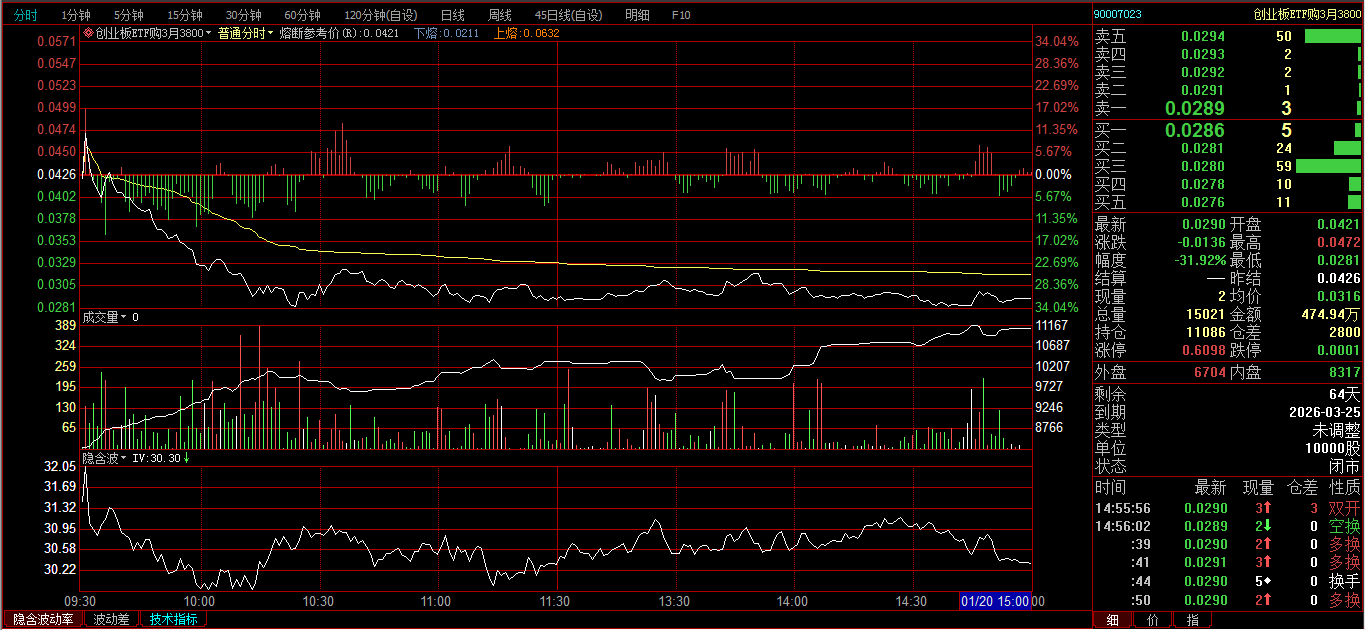Image resolution: width=1365 pixels, height=630 pixels.
Task: Click the 卖五 green order volume bar
Action: 1332,36
